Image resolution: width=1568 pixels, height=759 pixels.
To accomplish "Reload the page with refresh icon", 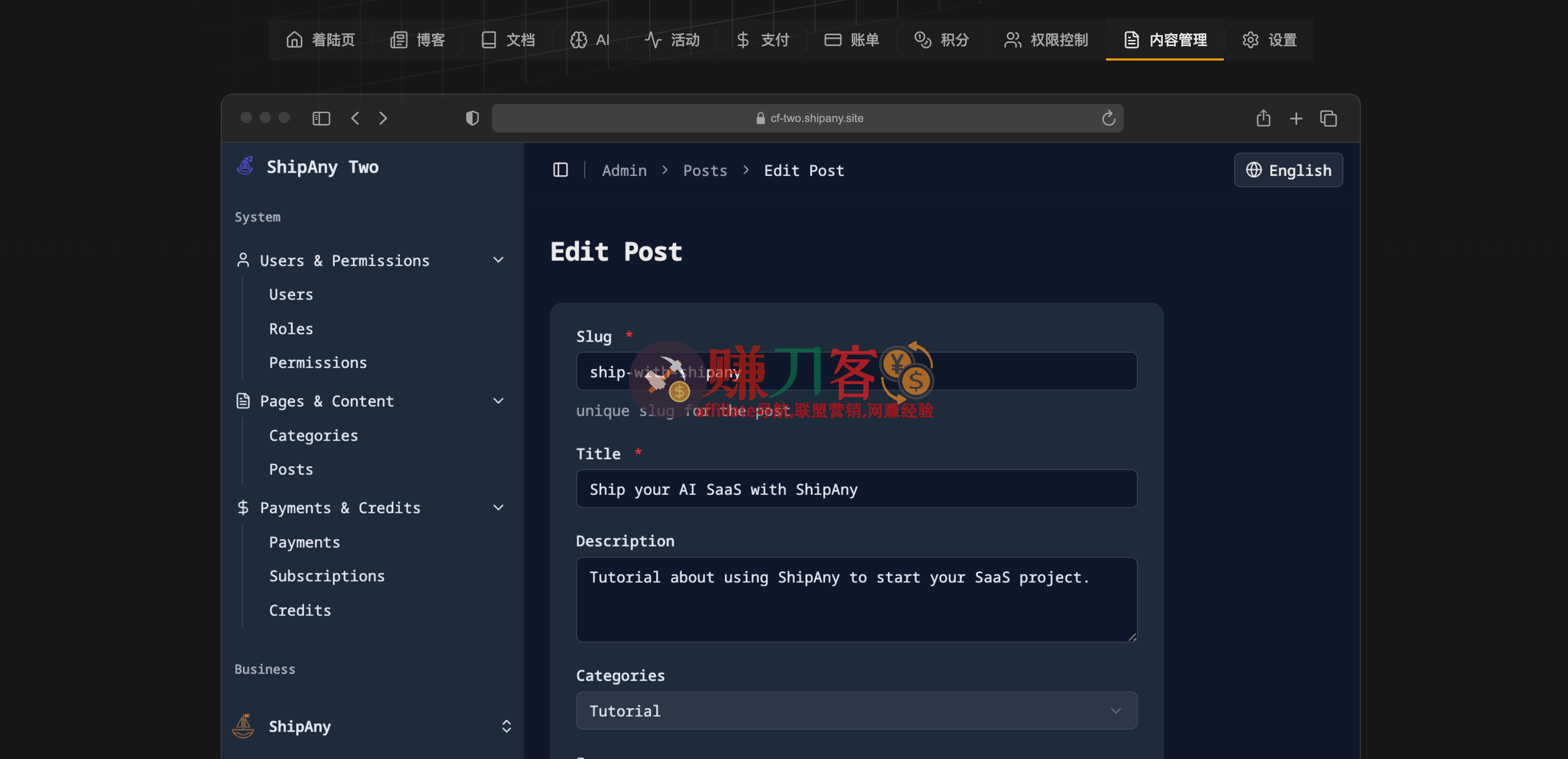I will tap(1109, 118).
